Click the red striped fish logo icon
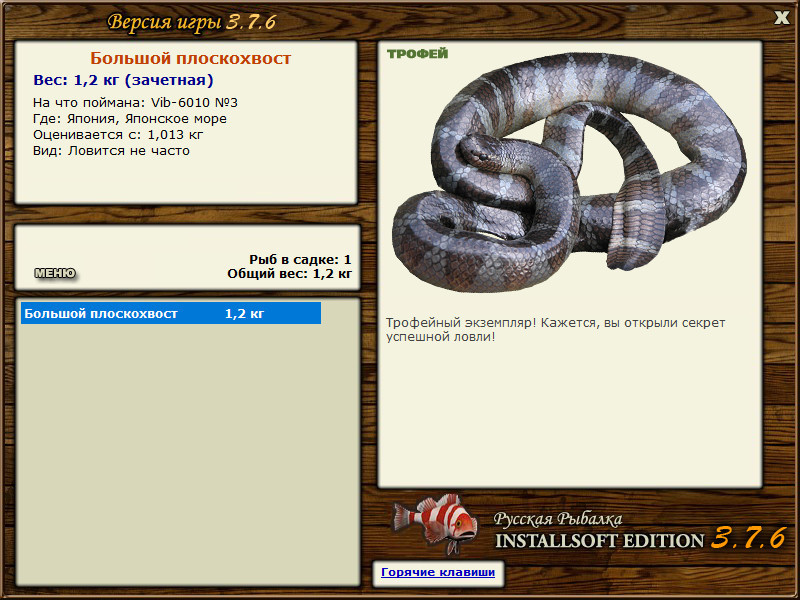 click(x=435, y=523)
